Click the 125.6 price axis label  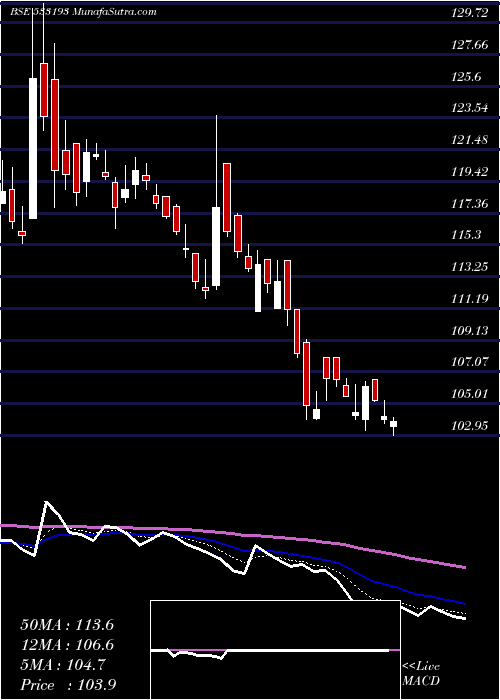coord(466,77)
